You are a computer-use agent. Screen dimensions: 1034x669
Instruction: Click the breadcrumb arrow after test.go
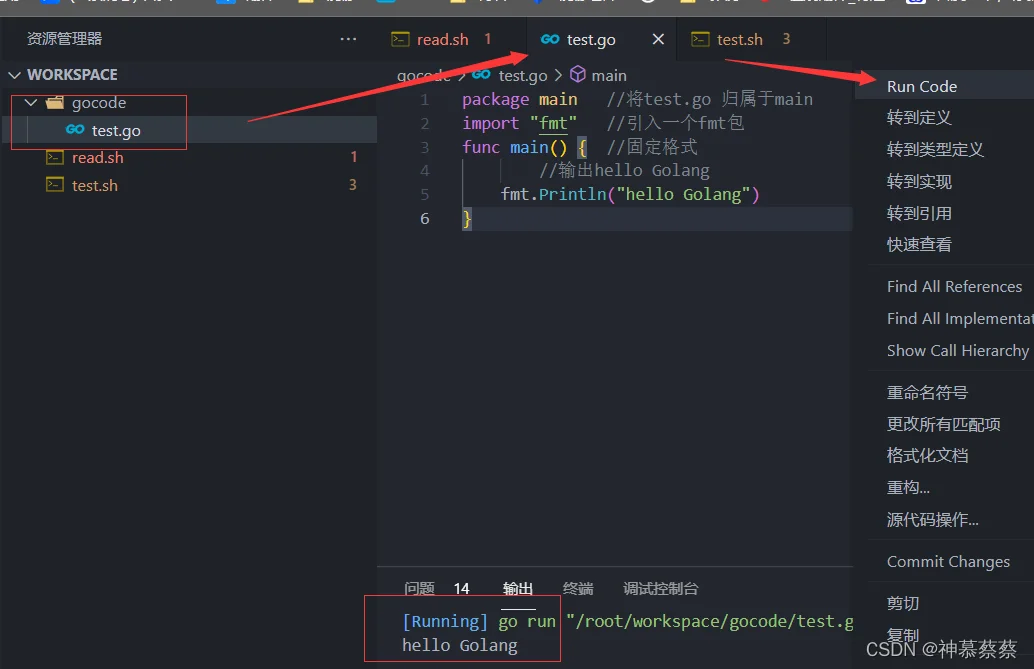tap(559, 75)
